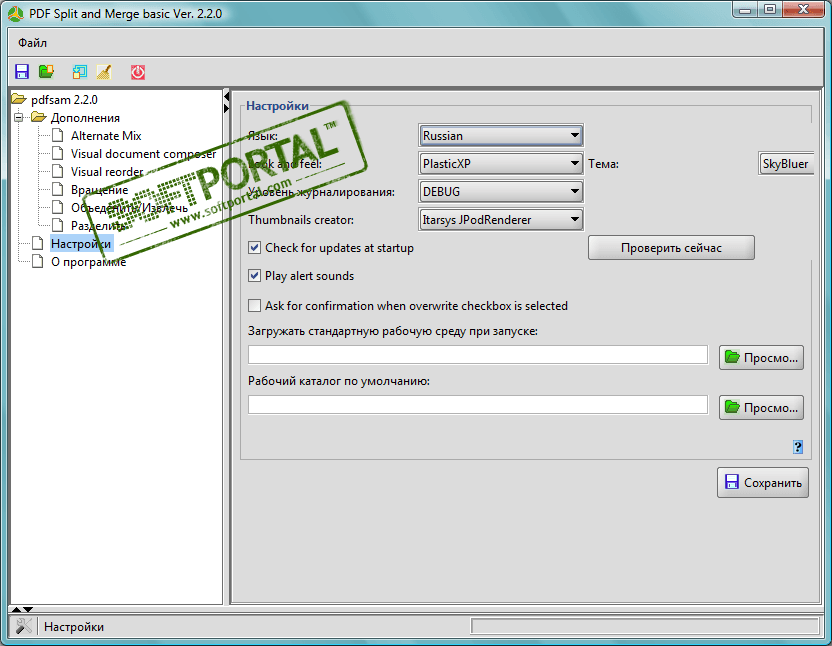Click Просмо... button for default working directory

(761, 408)
